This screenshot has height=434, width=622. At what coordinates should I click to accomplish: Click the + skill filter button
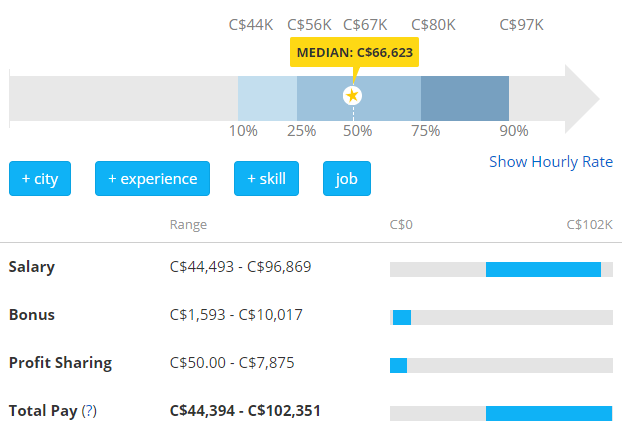point(266,179)
